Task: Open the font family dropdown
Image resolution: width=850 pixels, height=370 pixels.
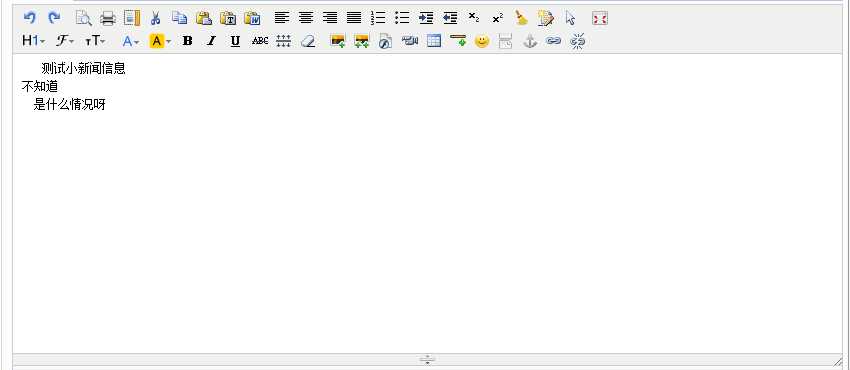Action: 65,41
